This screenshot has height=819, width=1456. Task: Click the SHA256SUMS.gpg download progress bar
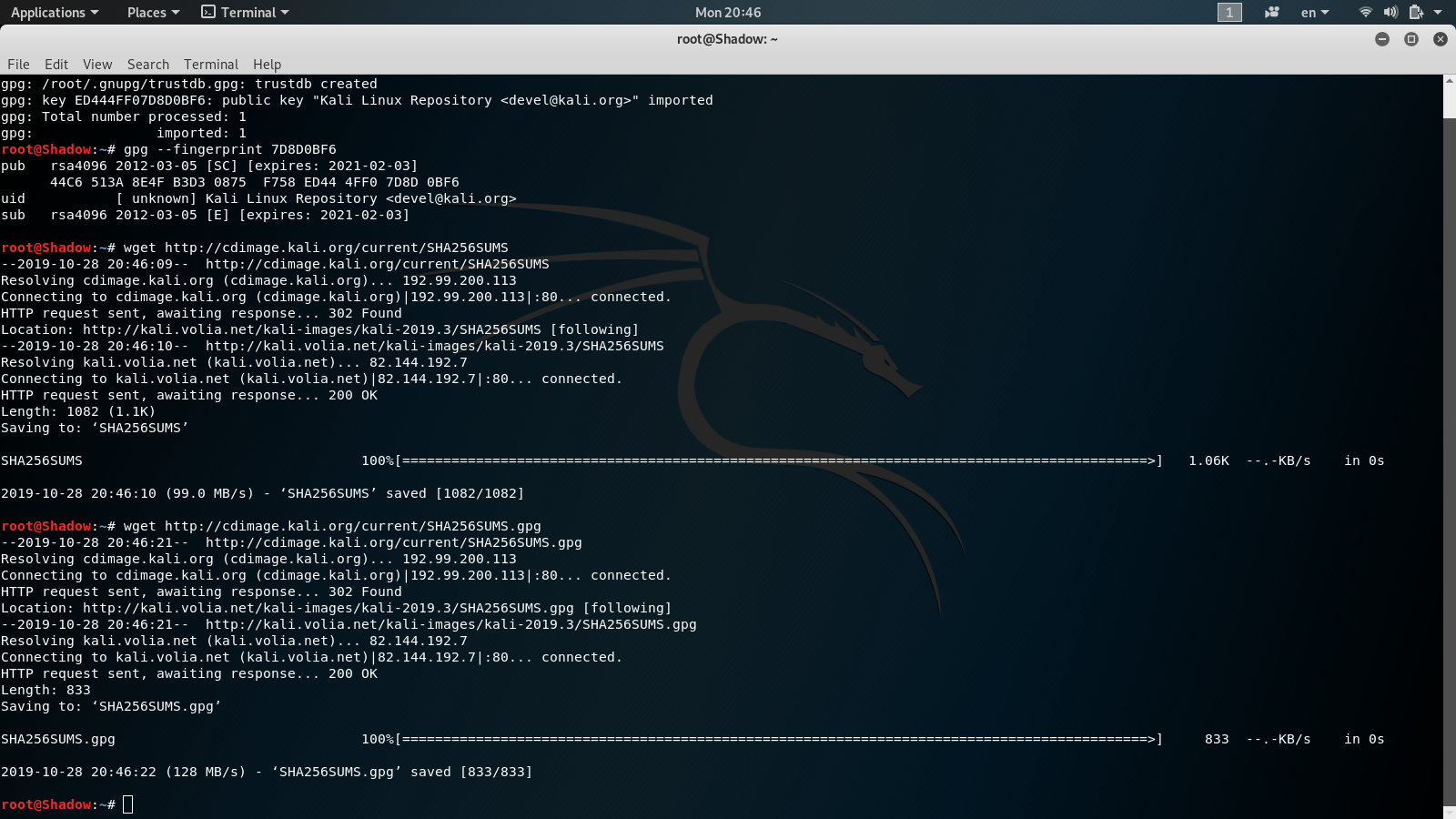tap(780, 739)
